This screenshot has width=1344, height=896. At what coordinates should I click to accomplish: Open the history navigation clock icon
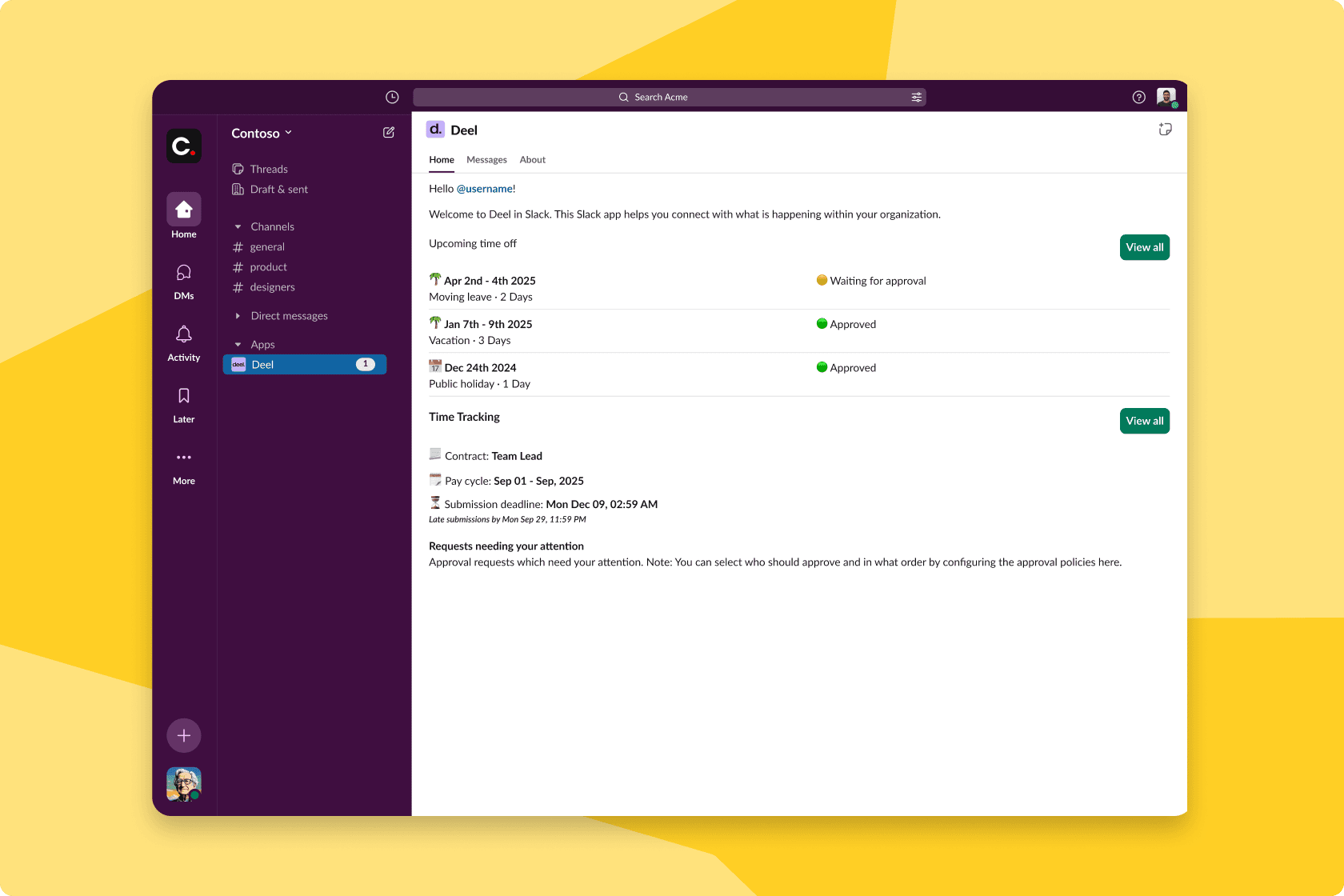pos(392,97)
